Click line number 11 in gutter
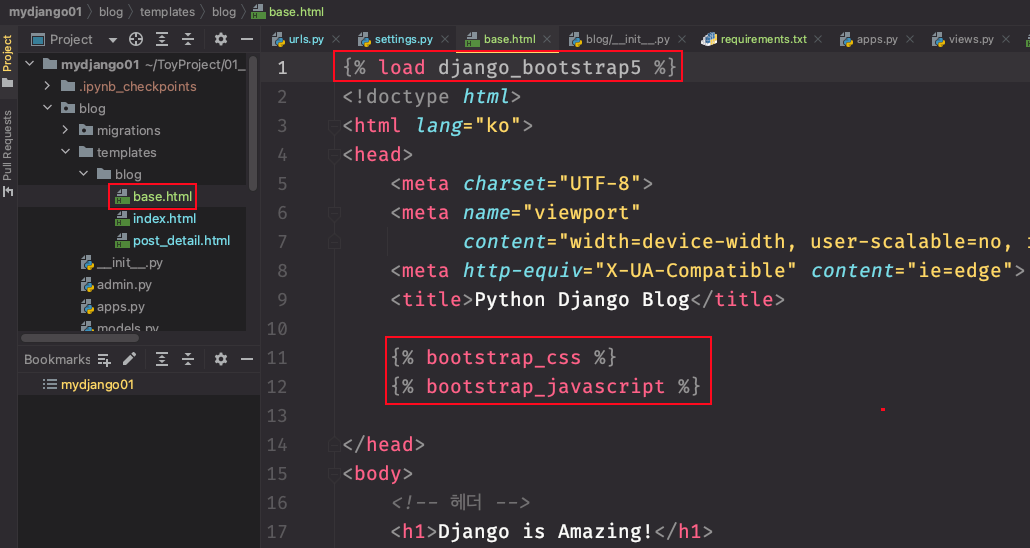Screen dimensions: 1030x548 [277, 358]
